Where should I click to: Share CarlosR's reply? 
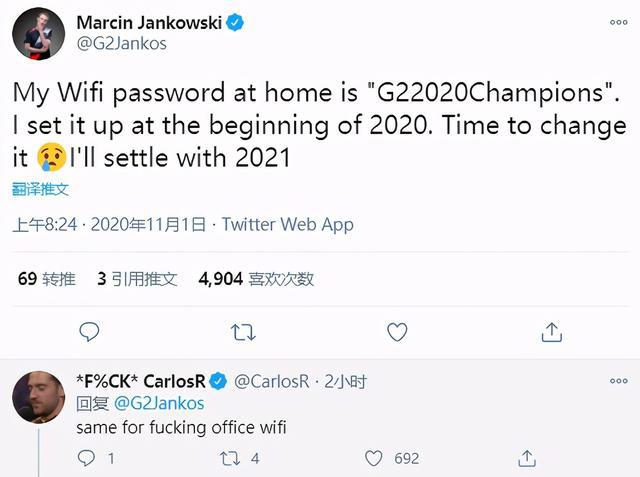click(527, 458)
